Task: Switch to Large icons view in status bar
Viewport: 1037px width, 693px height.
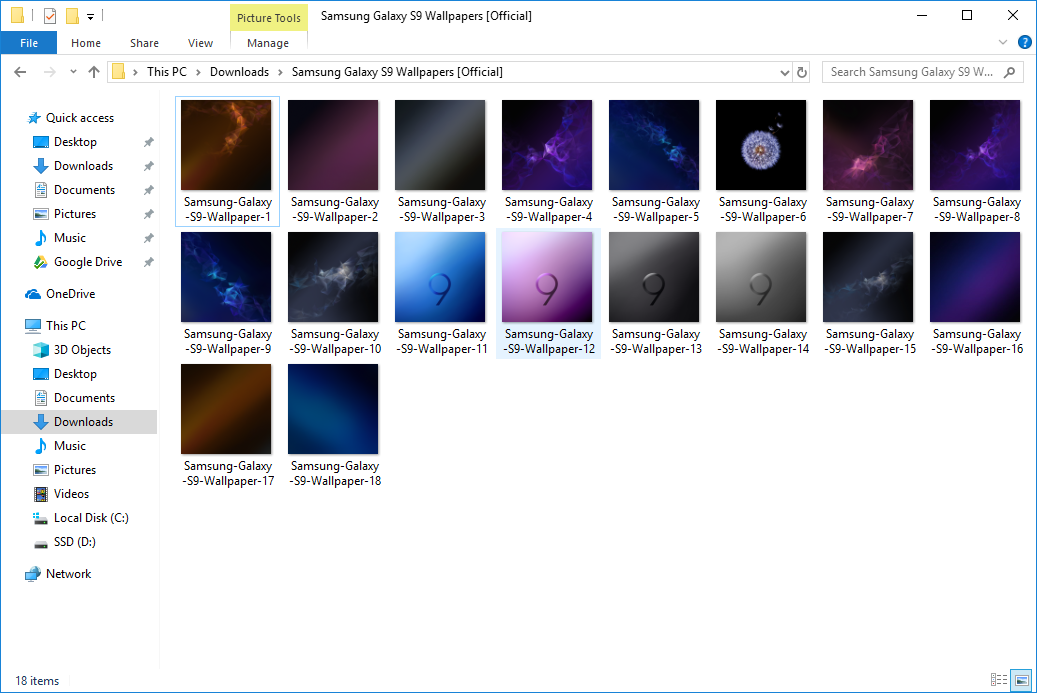Action: point(1022,680)
